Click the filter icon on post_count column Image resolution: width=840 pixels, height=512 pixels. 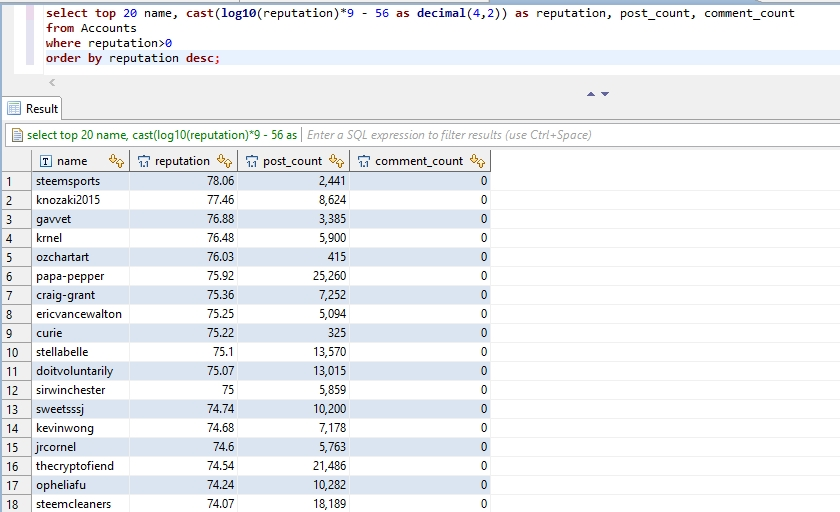pos(336,161)
